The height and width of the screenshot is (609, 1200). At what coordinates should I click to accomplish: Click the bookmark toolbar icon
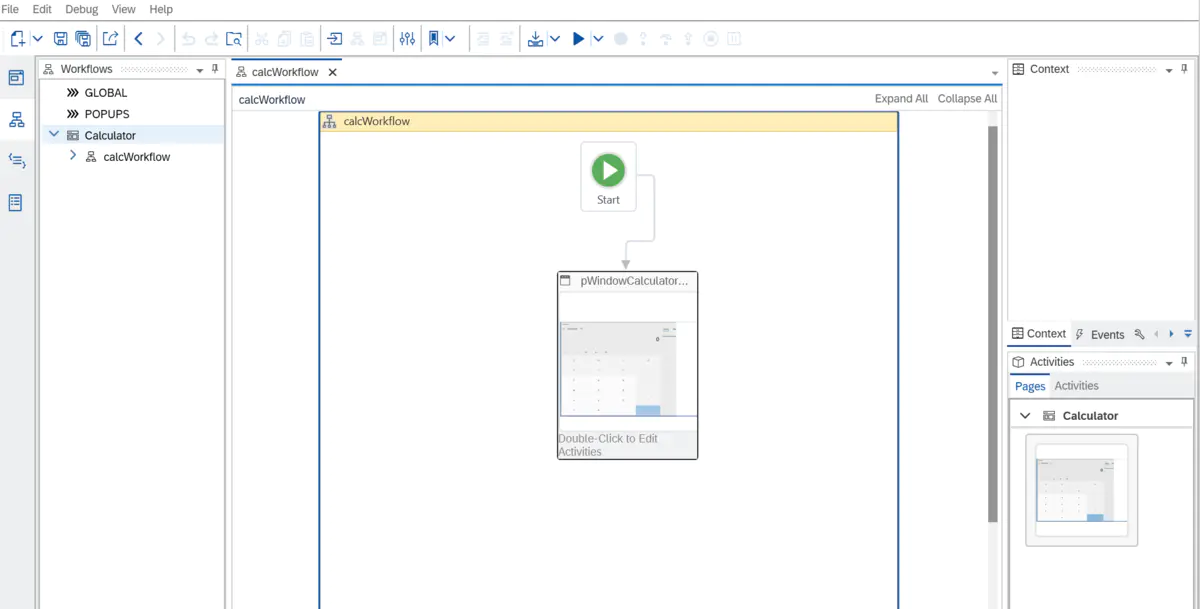coord(433,39)
